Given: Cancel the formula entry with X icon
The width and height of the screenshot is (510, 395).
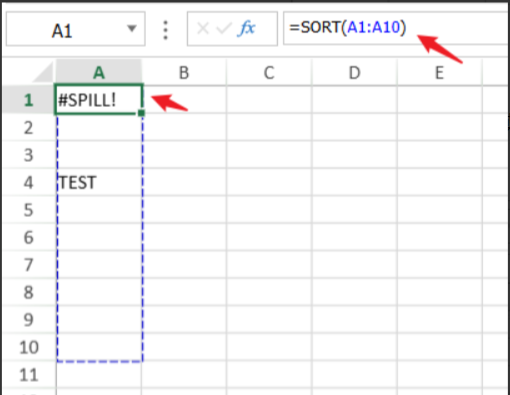Looking at the screenshot, I should 203,28.
